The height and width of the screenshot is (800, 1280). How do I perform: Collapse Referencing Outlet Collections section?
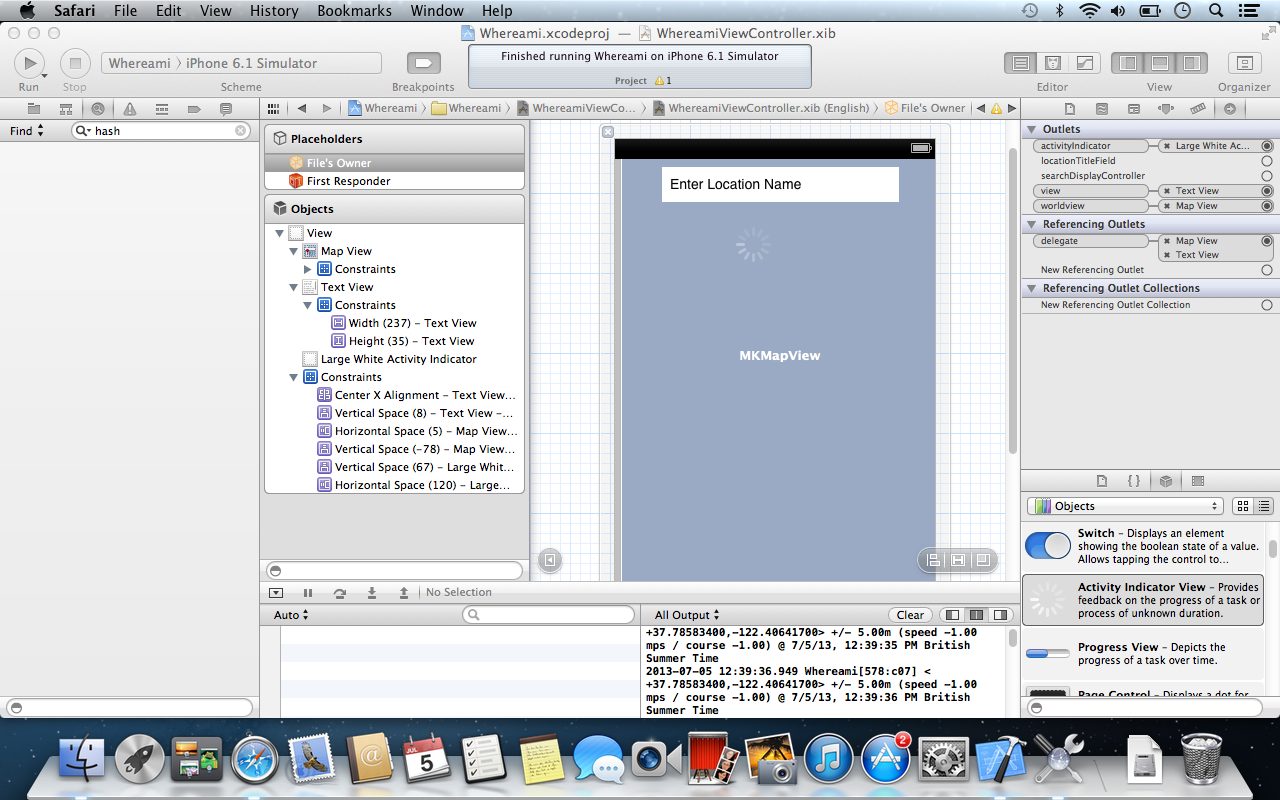(1032, 288)
